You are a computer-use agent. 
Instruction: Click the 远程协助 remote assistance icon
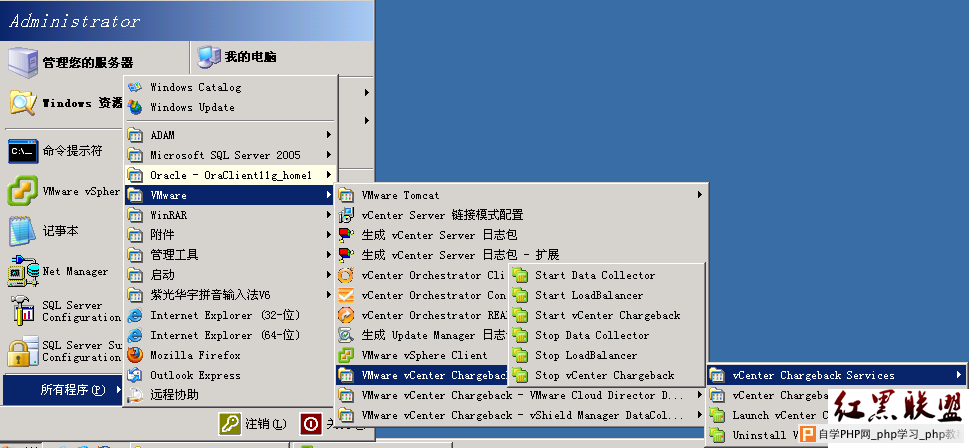pos(135,394)
